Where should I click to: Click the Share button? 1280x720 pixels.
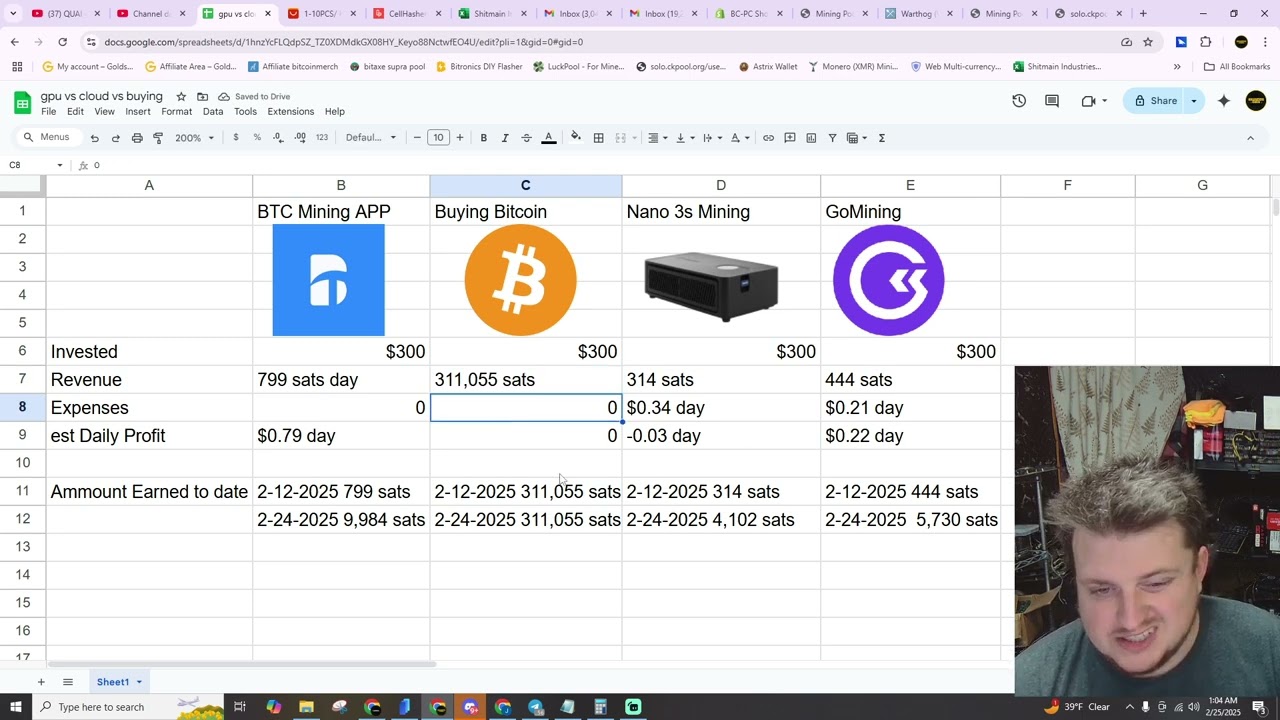[1155, 101]
